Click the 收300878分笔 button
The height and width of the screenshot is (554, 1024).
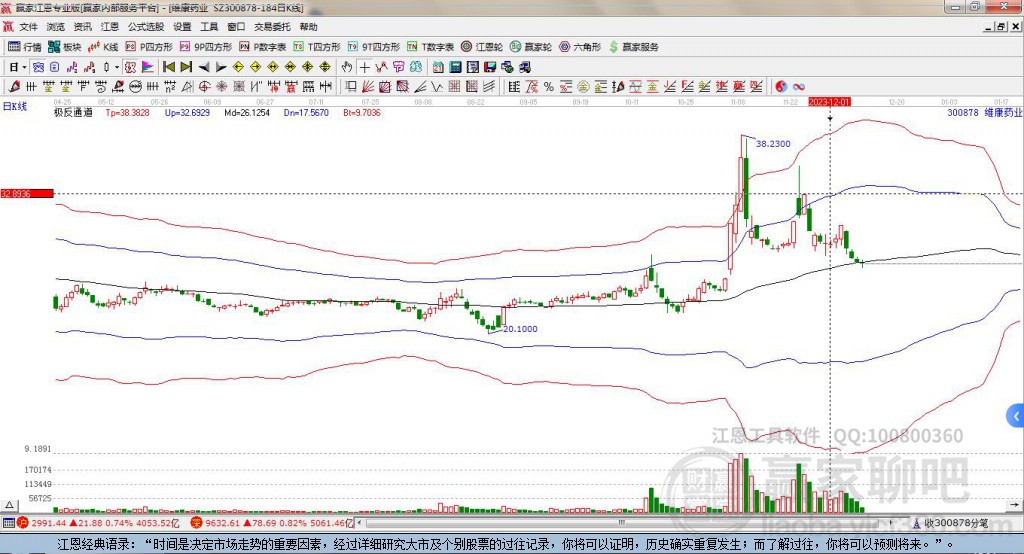tap(951, 523)
